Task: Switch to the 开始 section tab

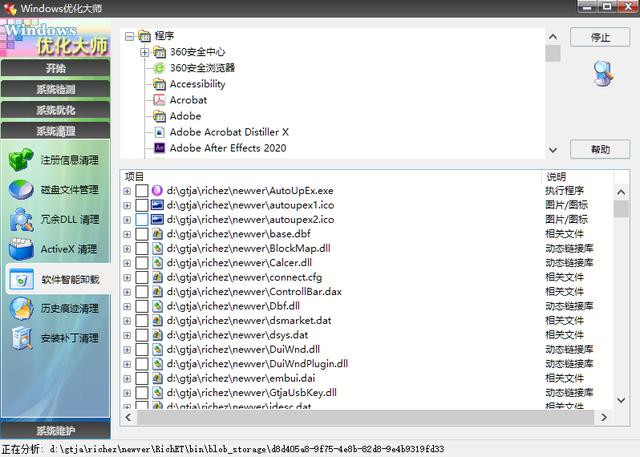Action: point(56,68)
